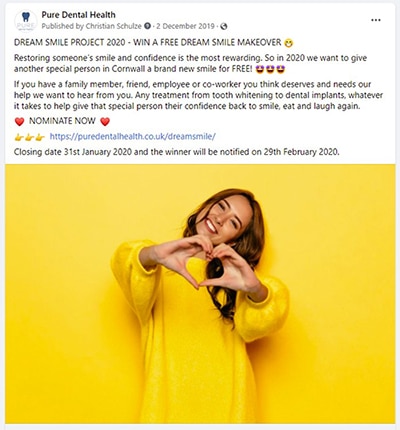Click the red heart before NOMINATE NOW
This screenshot has width=400, height=430.
point(20,121)
